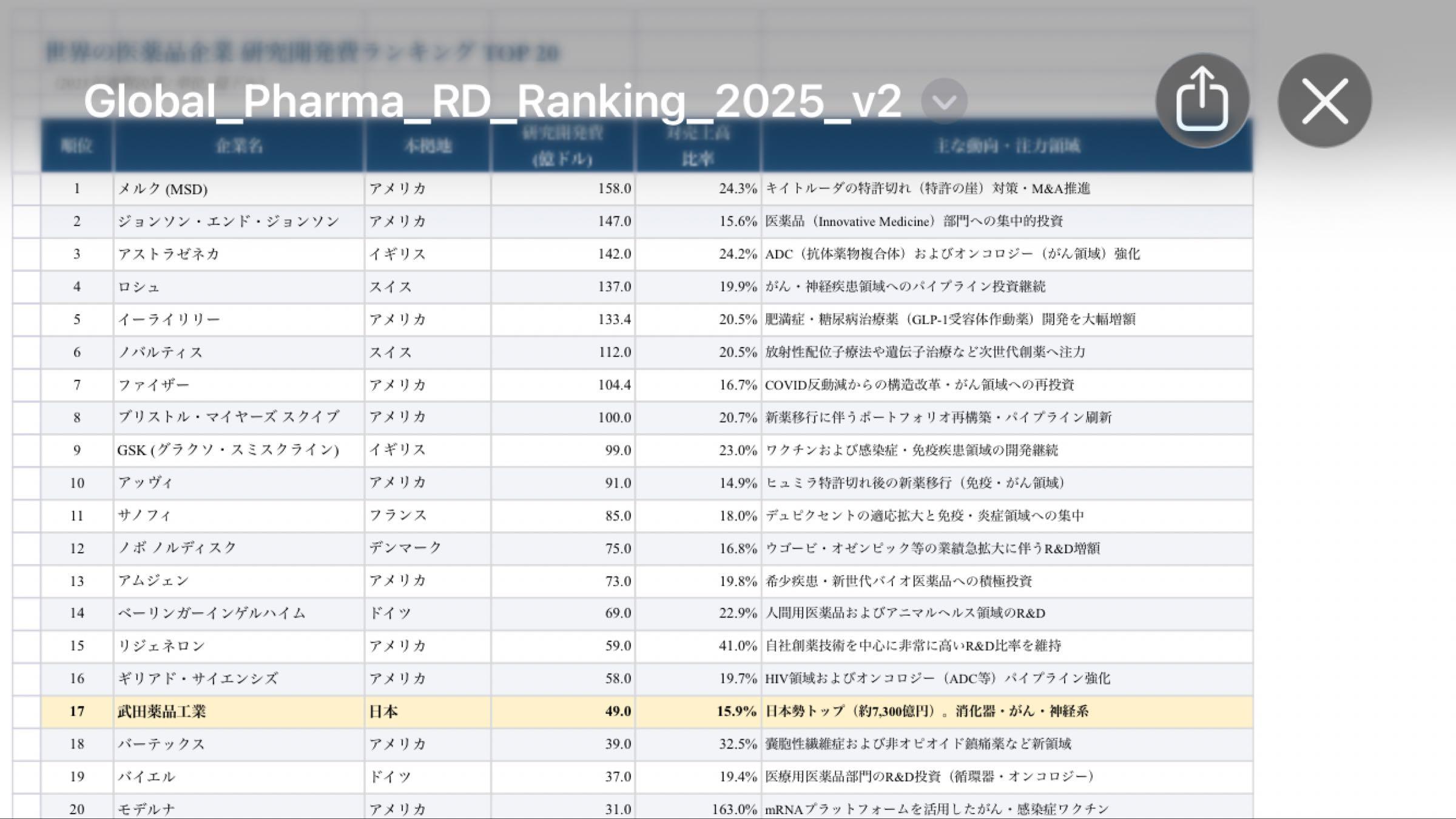Screen dimensions: 1456x819
Task: Select ドイツ in the バイエル row
Action: (428, 777)
